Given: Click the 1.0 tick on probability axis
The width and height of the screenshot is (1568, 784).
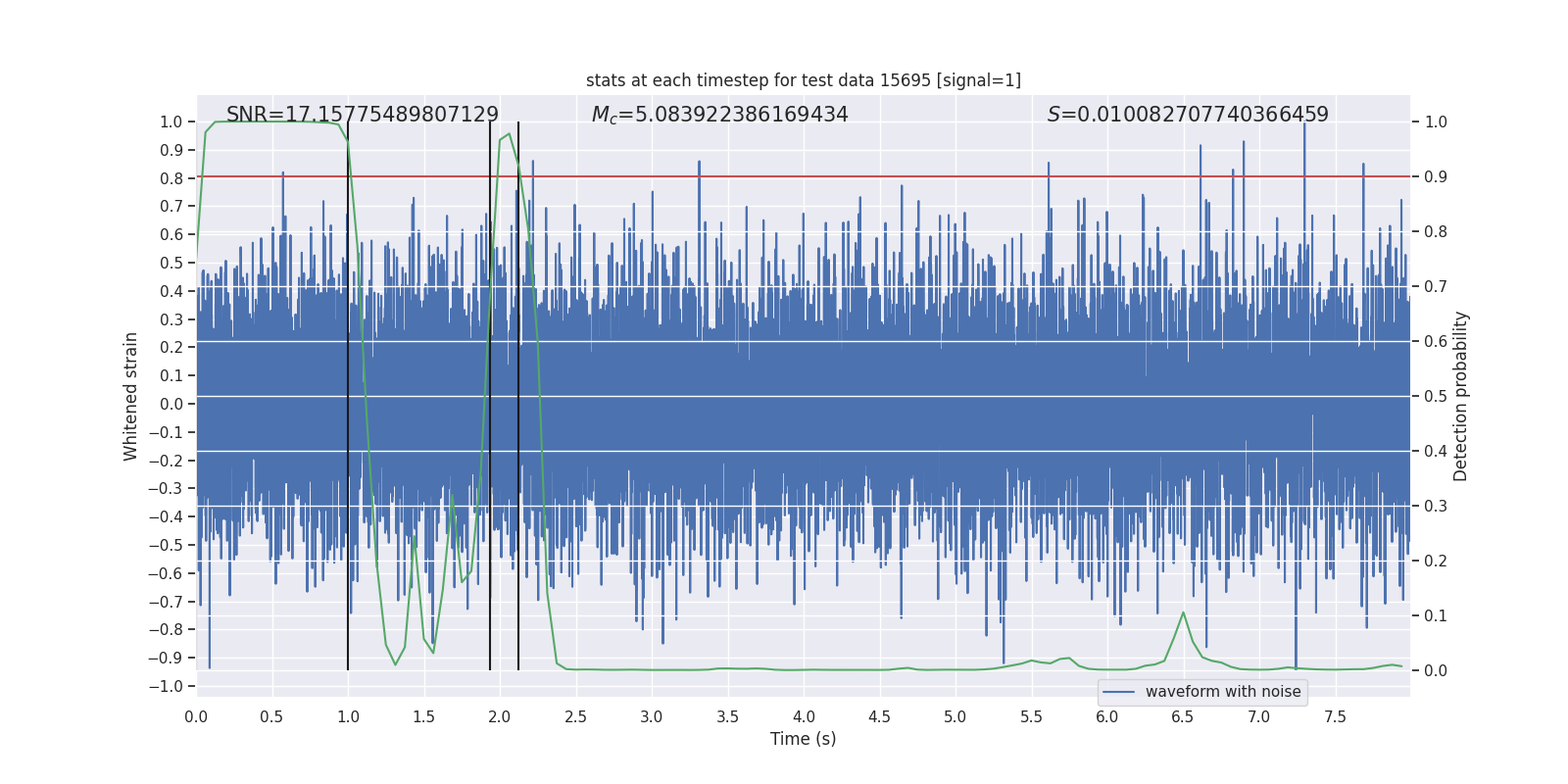Looking at the screenshot, I should point(1436,122).
